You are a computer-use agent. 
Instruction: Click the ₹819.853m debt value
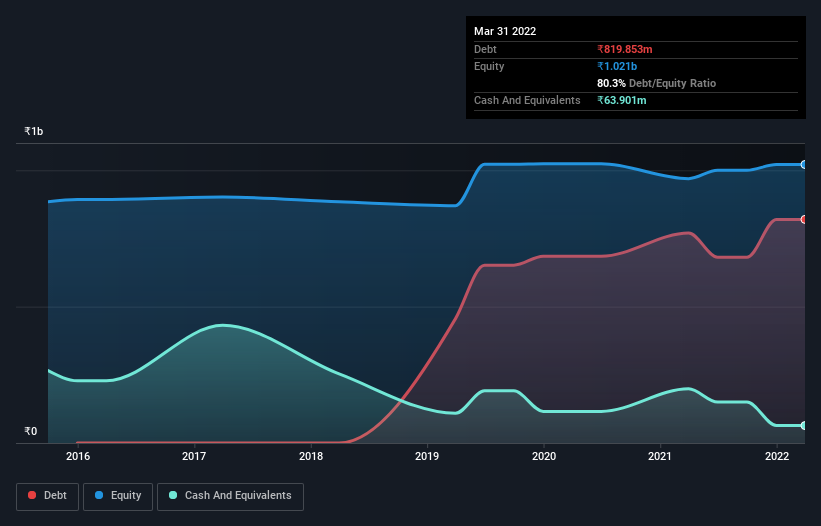[x=625, y=49]
